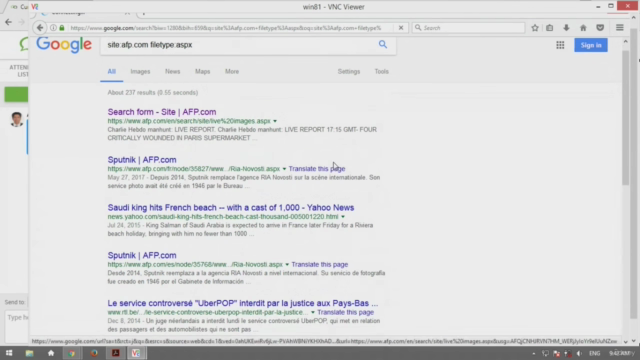Translate this page for the French Sputnik result
Image resolution: width=640 pixels, height=360 pixels.
click(x=317, y=169)
